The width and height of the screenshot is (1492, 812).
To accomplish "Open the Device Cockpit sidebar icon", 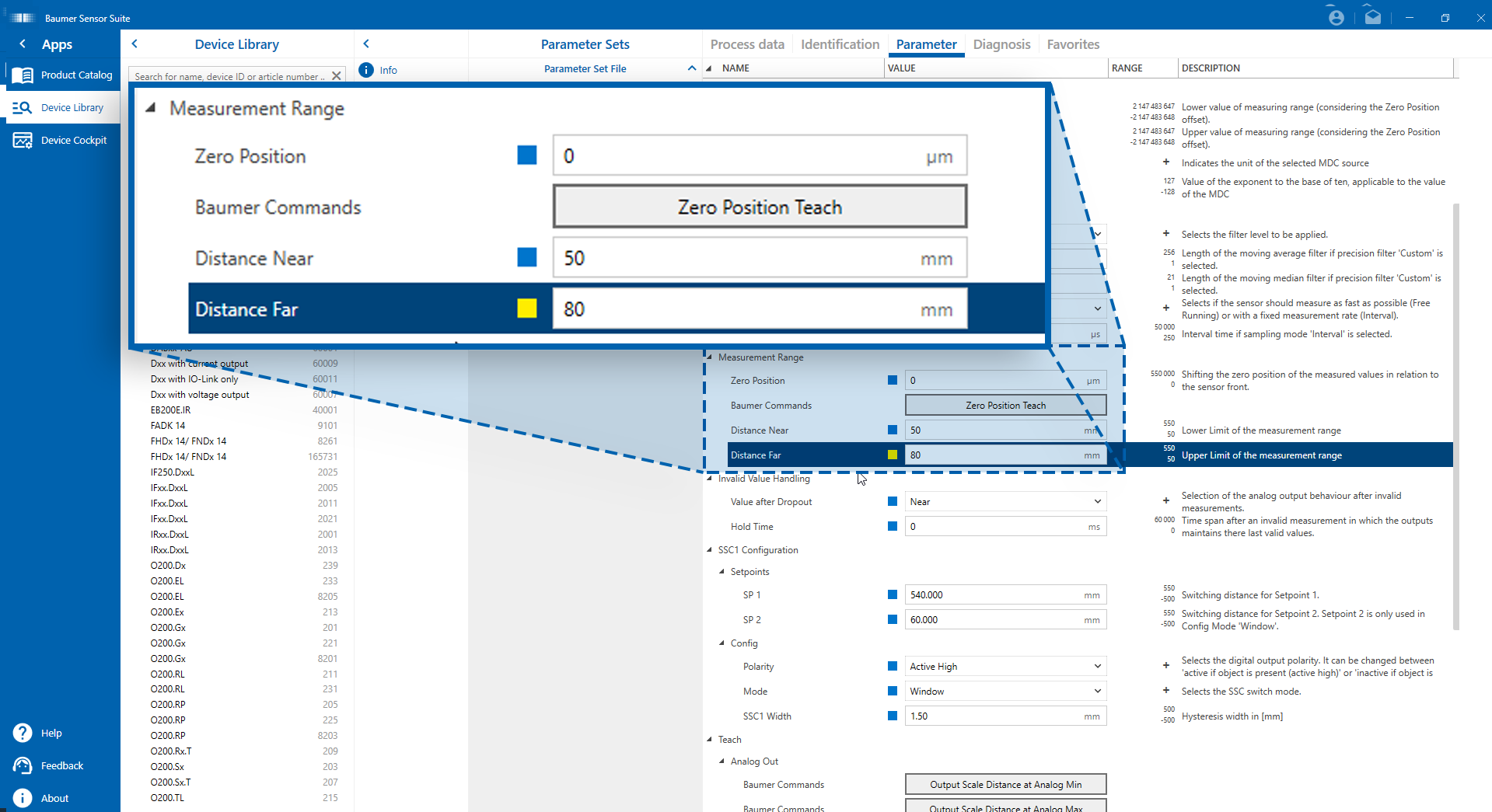I will (x=23, y=141).
